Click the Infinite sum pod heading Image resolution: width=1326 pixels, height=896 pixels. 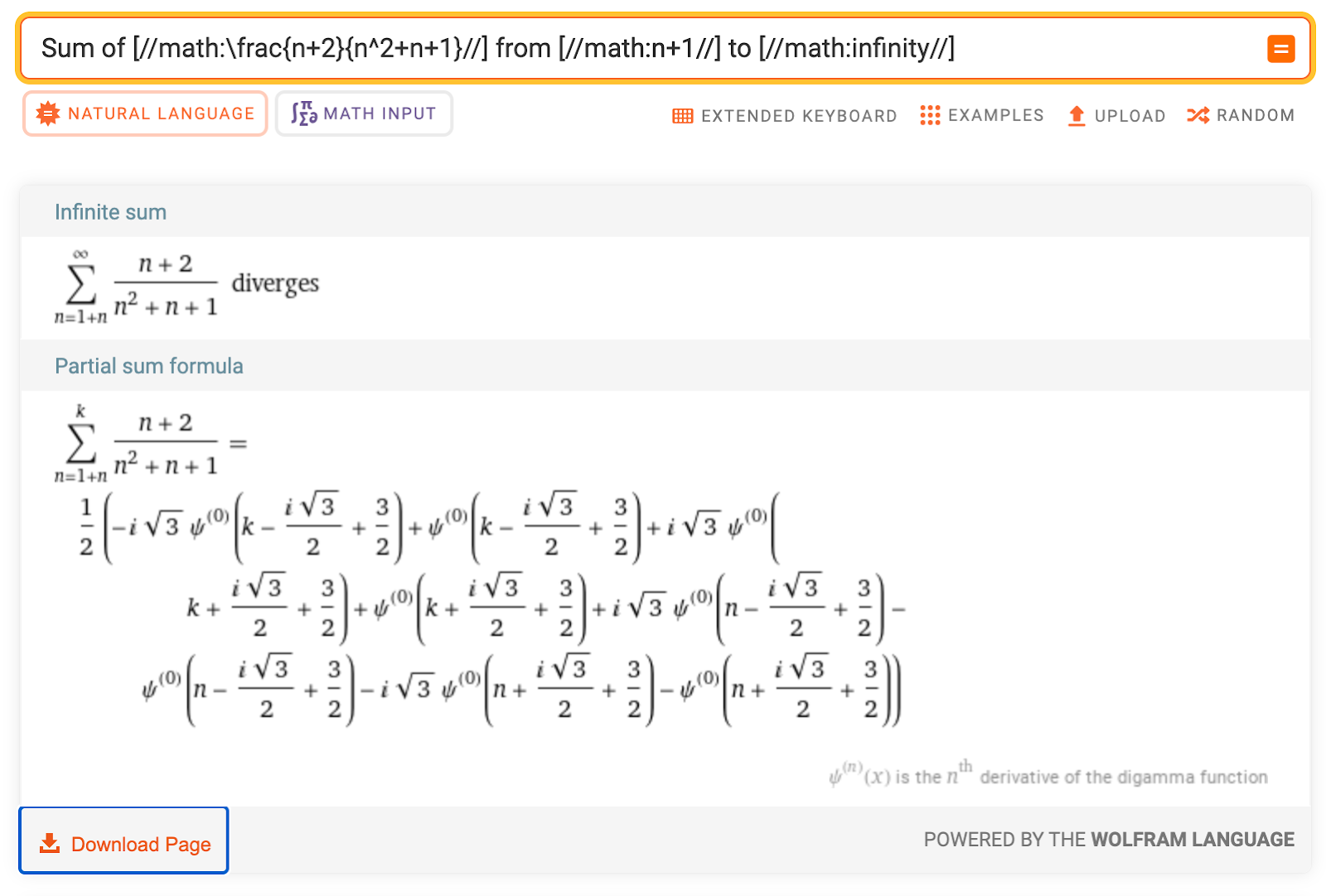point(110,212)
